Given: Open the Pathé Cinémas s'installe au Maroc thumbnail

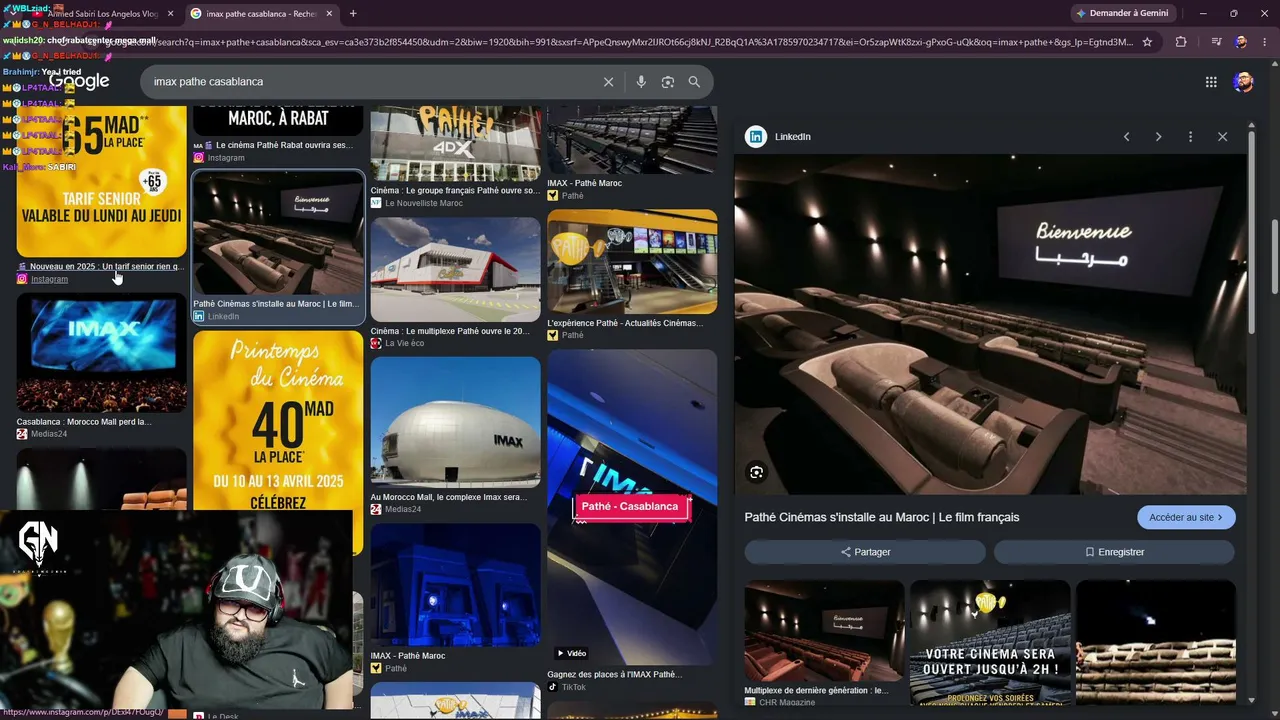Looking at the screenshot, I should pyautogui.click(x=278, y=233).
